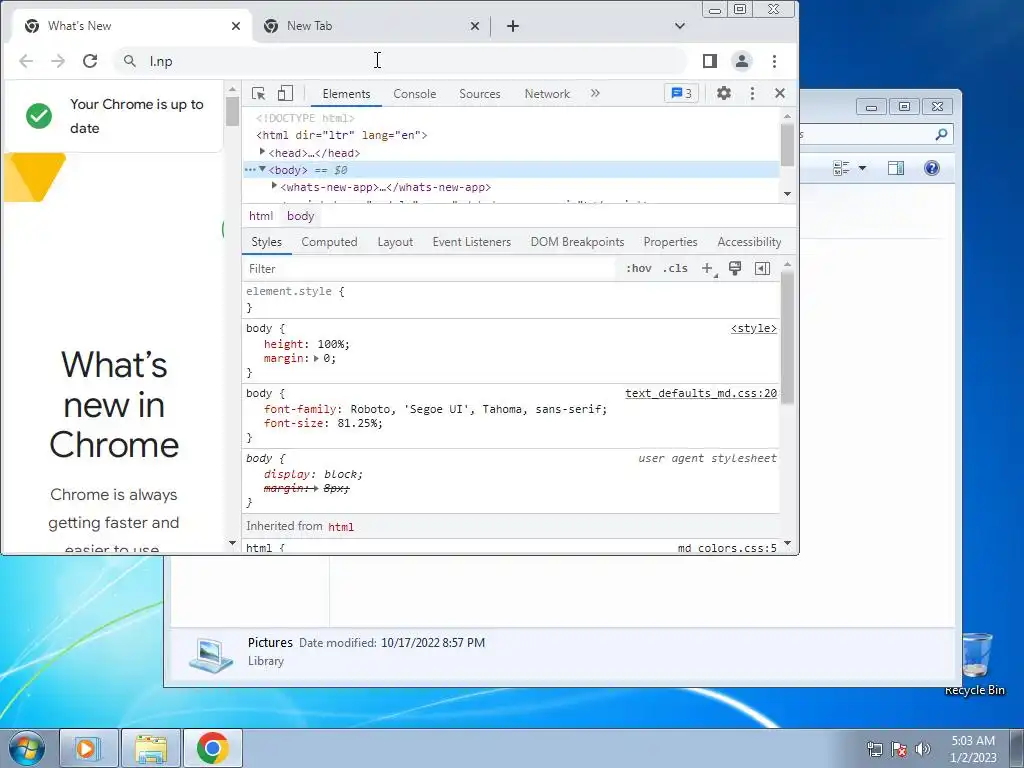Select the Computed subtab
This screenshot has width=1024, height=768.
(x=329, y=242)
